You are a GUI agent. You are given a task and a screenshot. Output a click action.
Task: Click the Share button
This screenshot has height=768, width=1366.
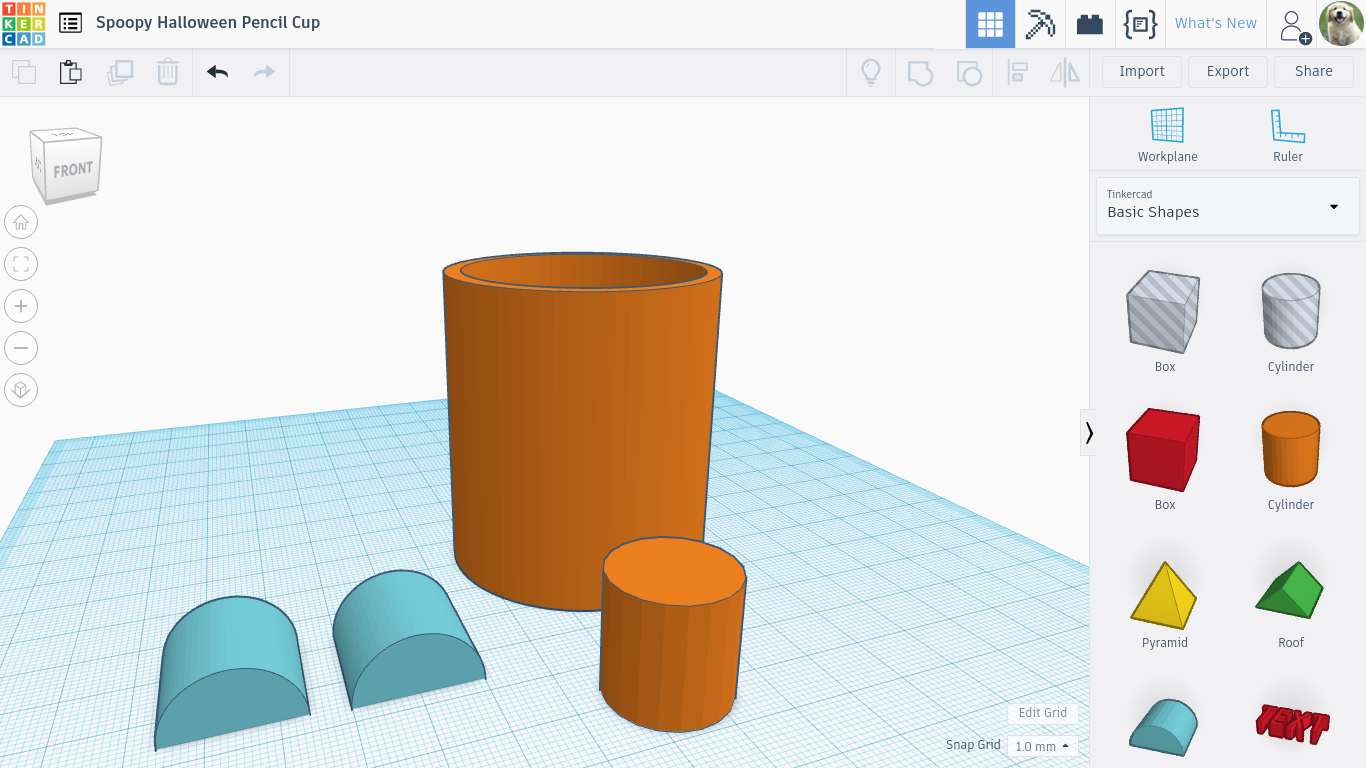pos(1314,71)
